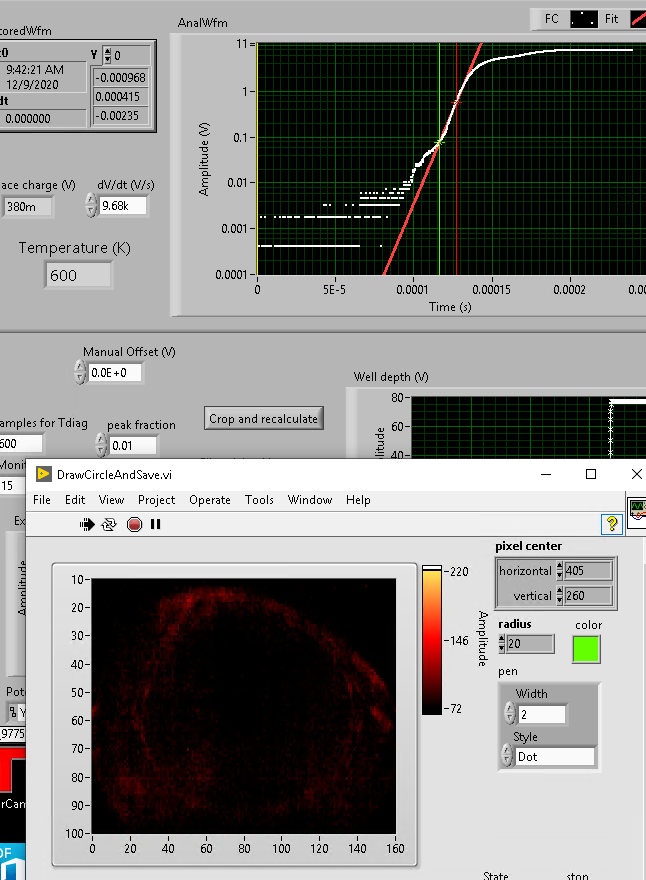
Task: Click the stepper for horizontal pixel center
Action: 559,571
